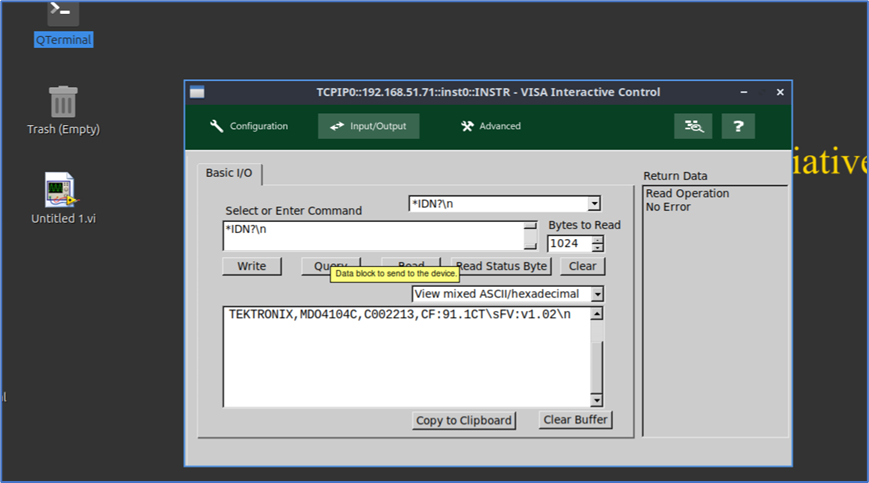Click the buffer scroll up arrow
The height and width of the screenshot is (483, 869).
coord(596,314)
